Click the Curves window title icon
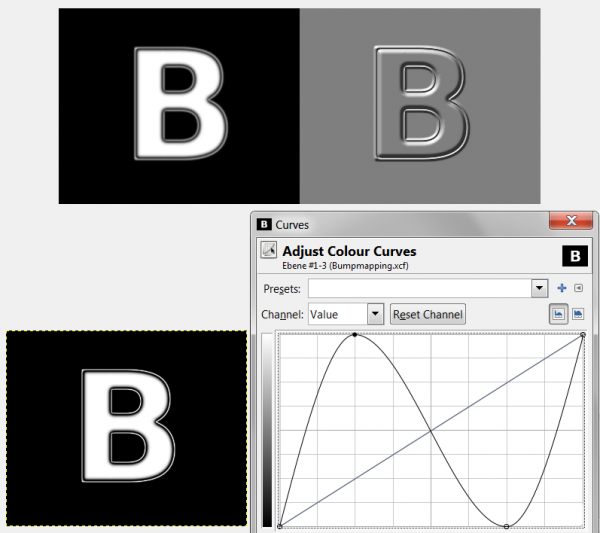 (264, 224)
